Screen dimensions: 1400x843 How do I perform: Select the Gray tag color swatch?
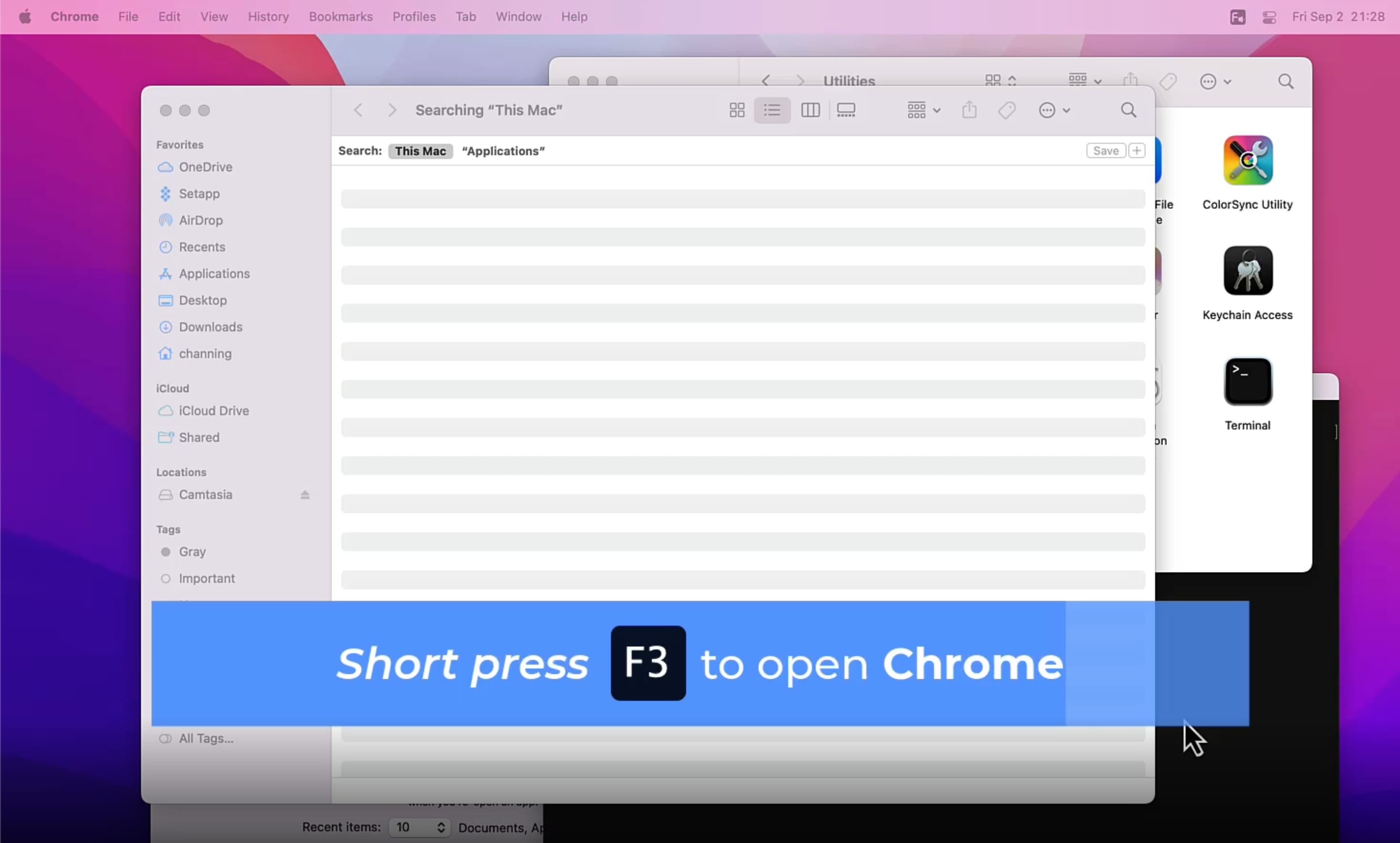point(165,552)
